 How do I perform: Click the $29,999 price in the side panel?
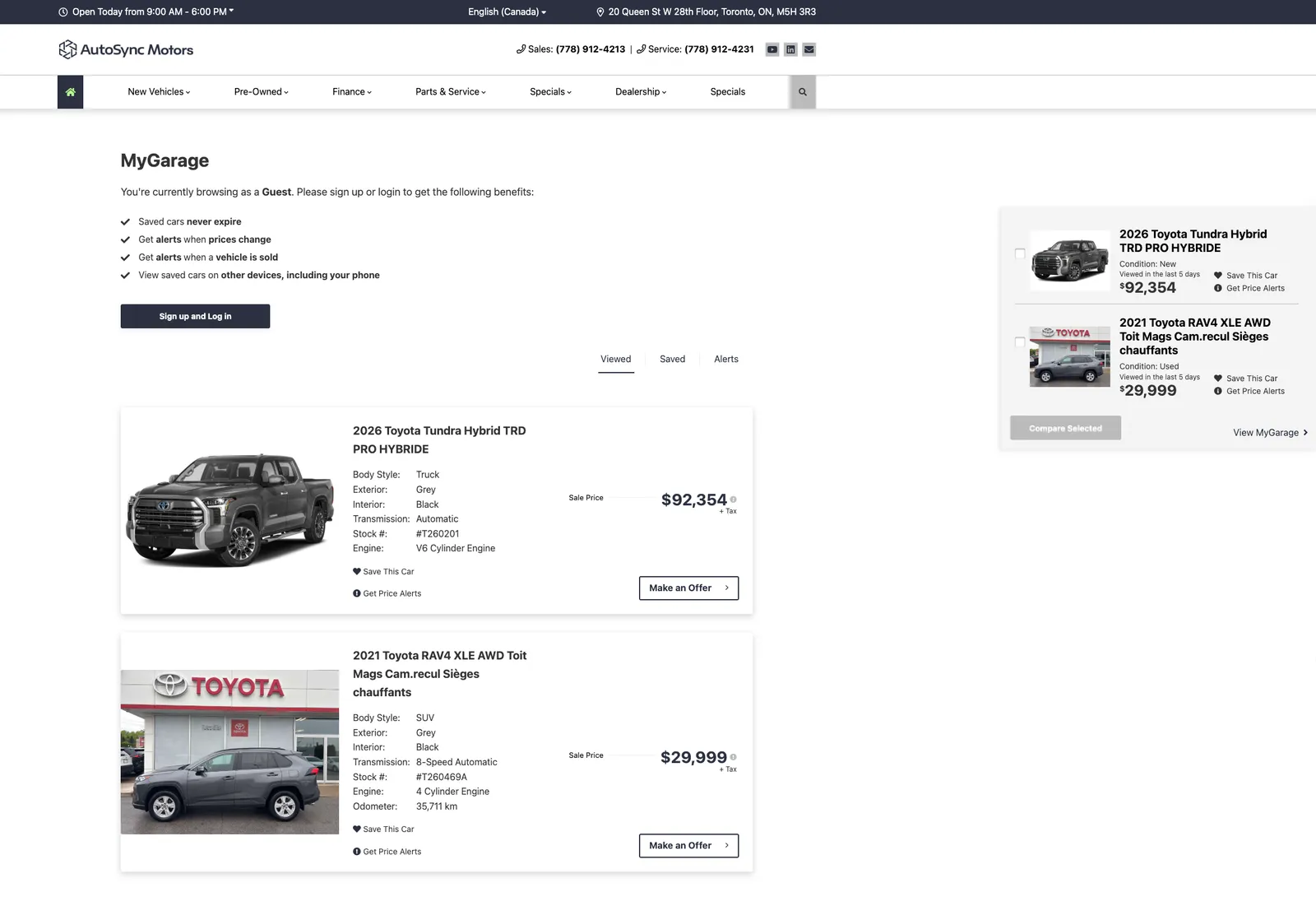point(1148,390)
